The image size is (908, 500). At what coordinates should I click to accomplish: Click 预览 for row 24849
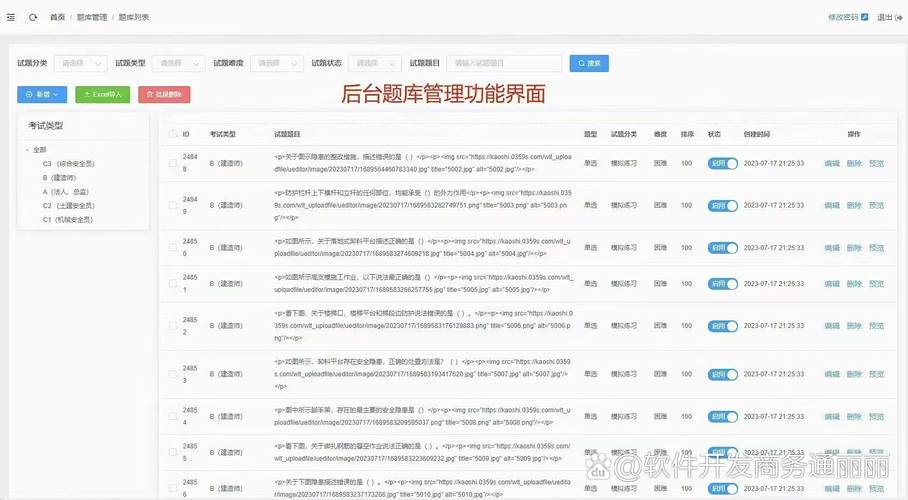876,206
